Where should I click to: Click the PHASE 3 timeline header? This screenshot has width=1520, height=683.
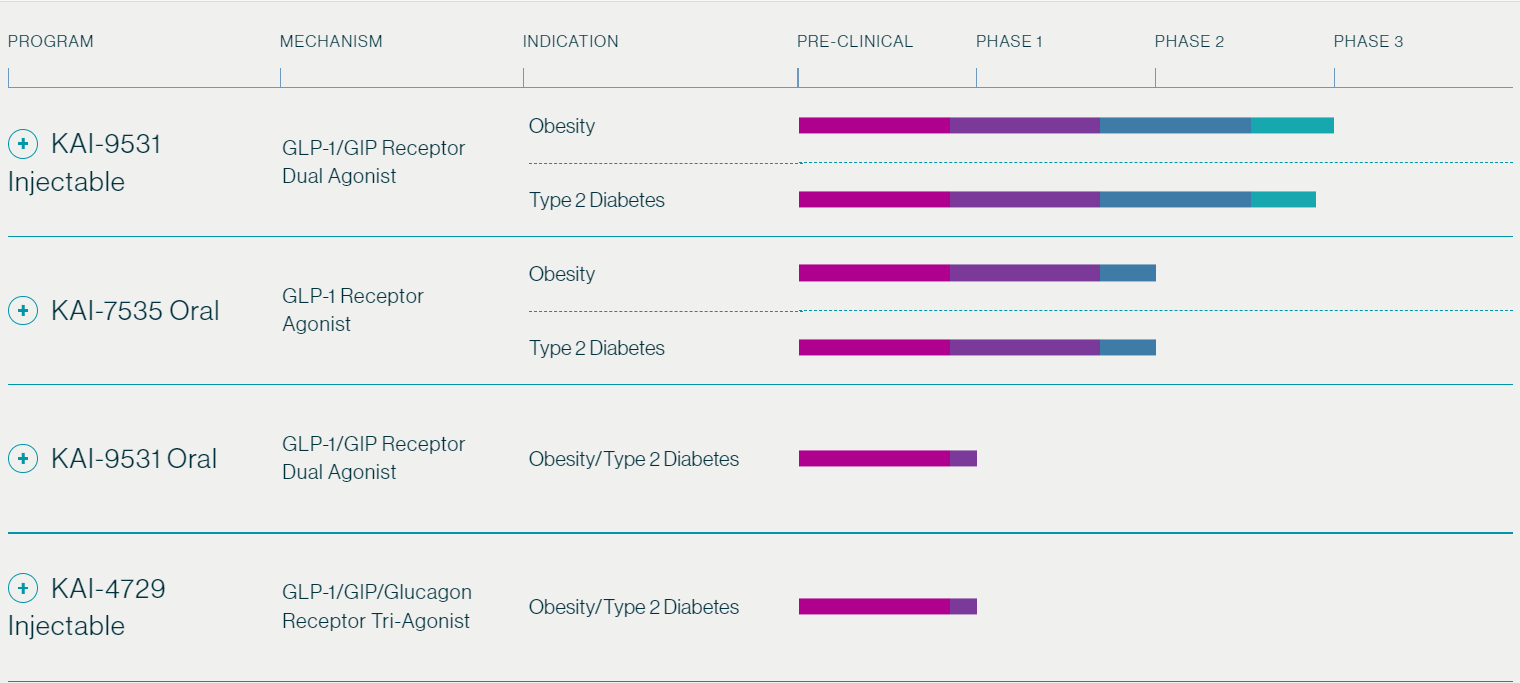1368,42
